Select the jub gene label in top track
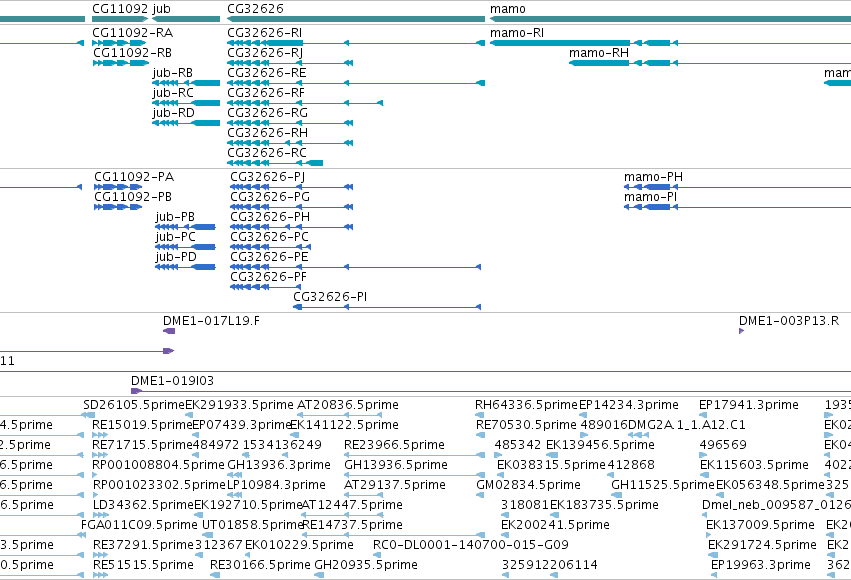Viewport: 851px width, 580px height. [161, 9]
